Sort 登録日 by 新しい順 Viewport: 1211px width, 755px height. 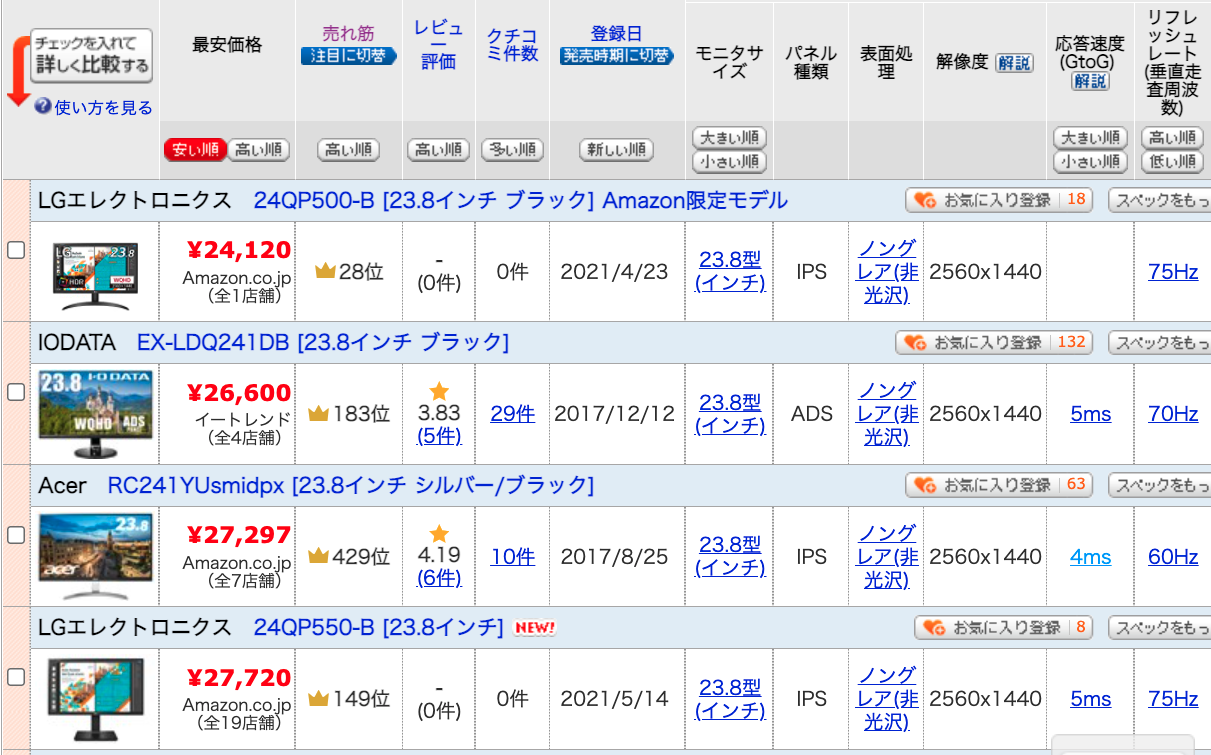[615, 150]
